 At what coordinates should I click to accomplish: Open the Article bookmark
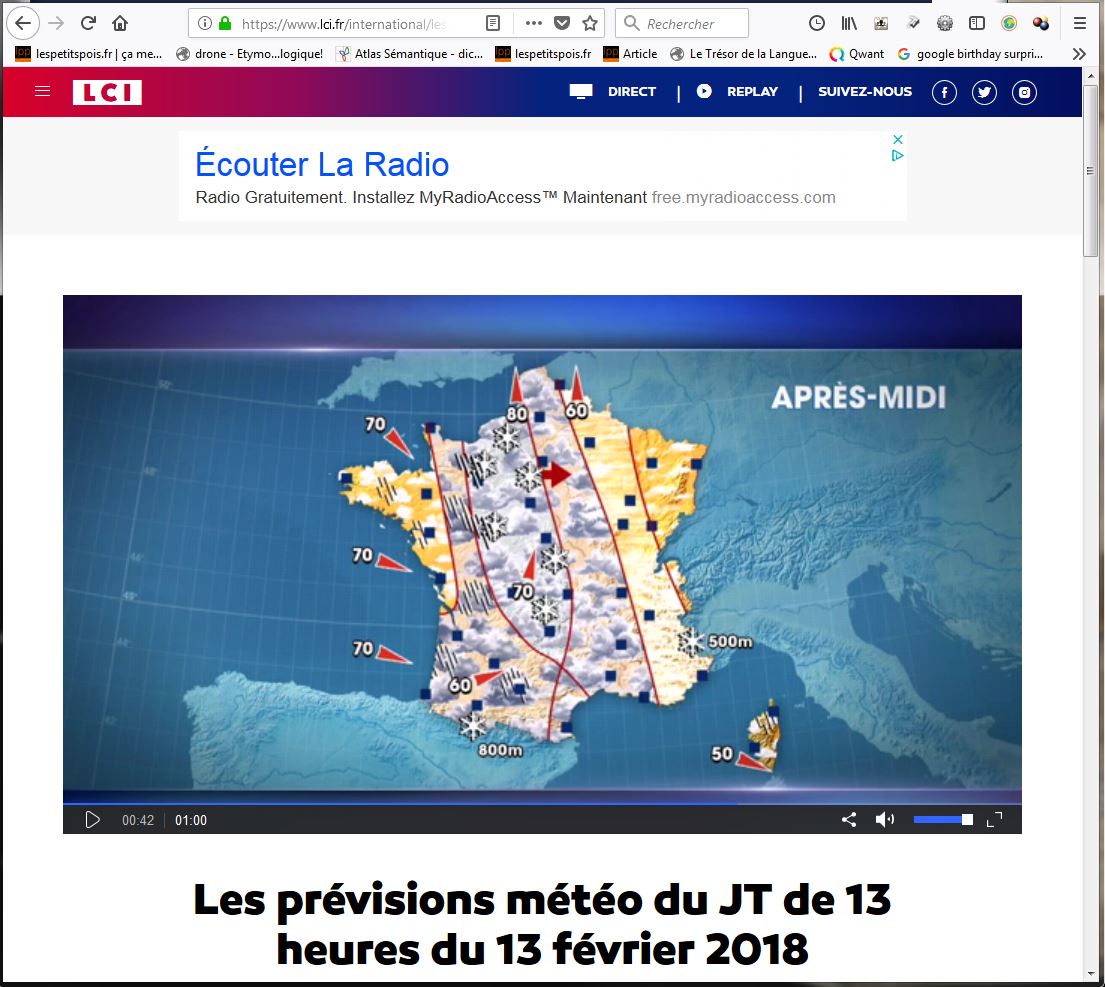pyautogui.click(x=631, y=54)
